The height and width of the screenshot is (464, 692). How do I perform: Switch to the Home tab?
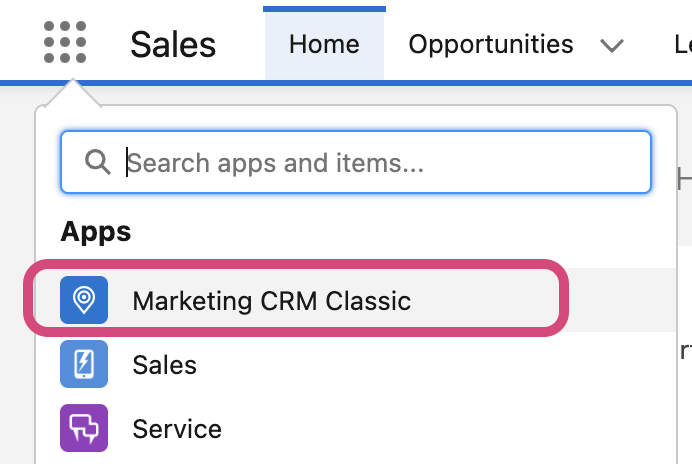pyautogui.click(x=324, y=44)
